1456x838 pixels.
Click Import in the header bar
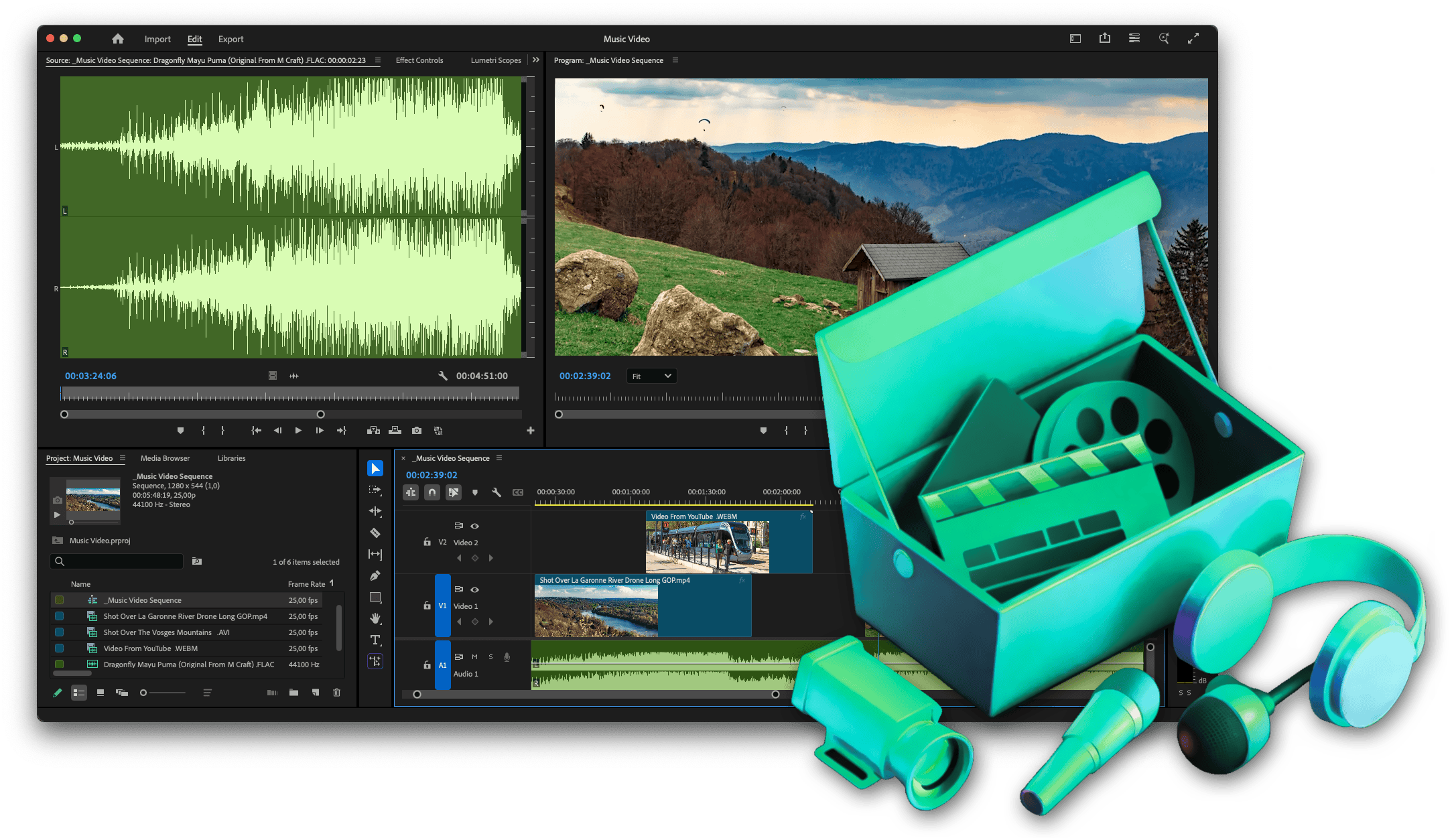pos(157,40)
